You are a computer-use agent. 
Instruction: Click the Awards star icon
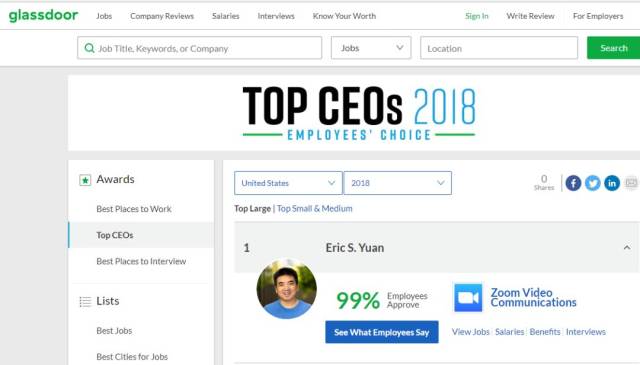[x=85, y=180]
